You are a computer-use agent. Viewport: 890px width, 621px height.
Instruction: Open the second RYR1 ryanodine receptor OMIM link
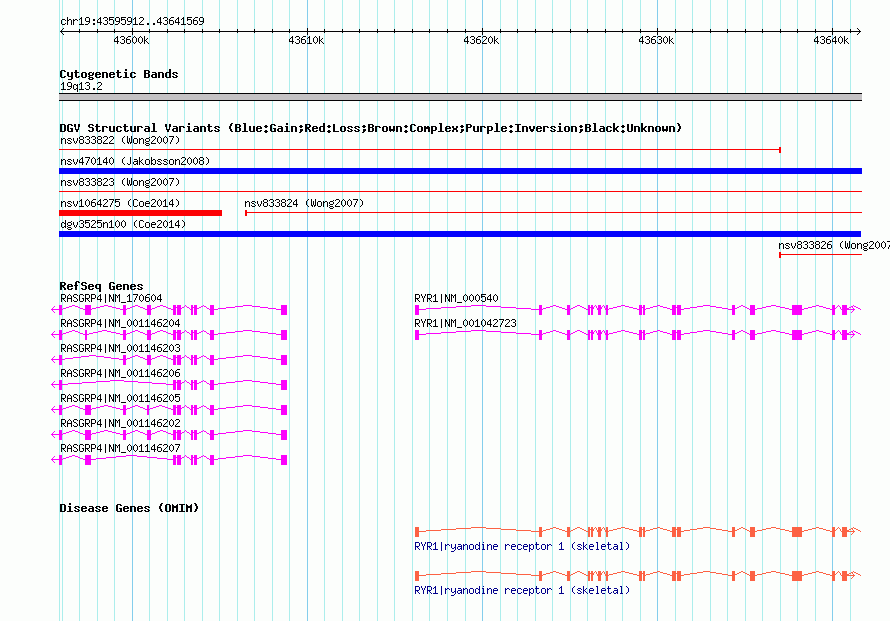pyautogui.click(x=522, y=590)
